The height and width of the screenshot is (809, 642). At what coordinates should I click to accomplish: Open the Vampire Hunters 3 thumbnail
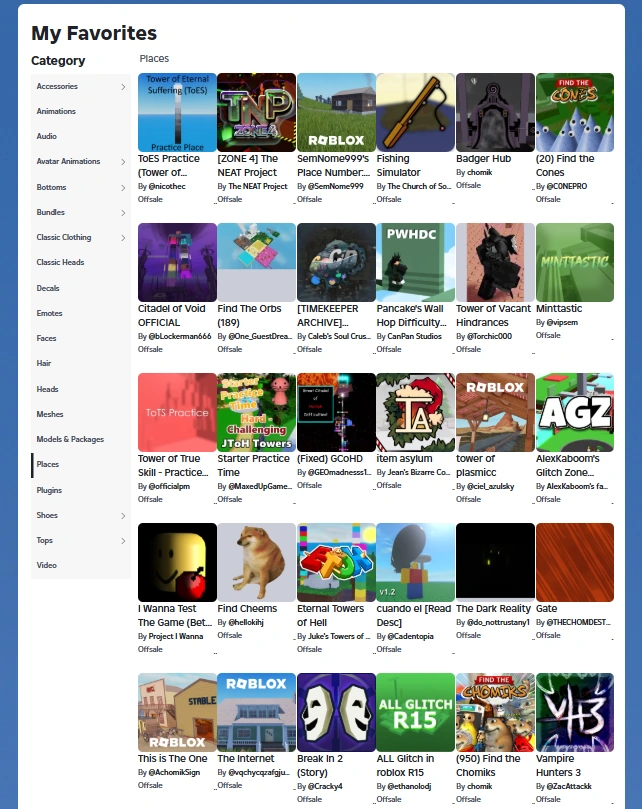click(574, 713)
